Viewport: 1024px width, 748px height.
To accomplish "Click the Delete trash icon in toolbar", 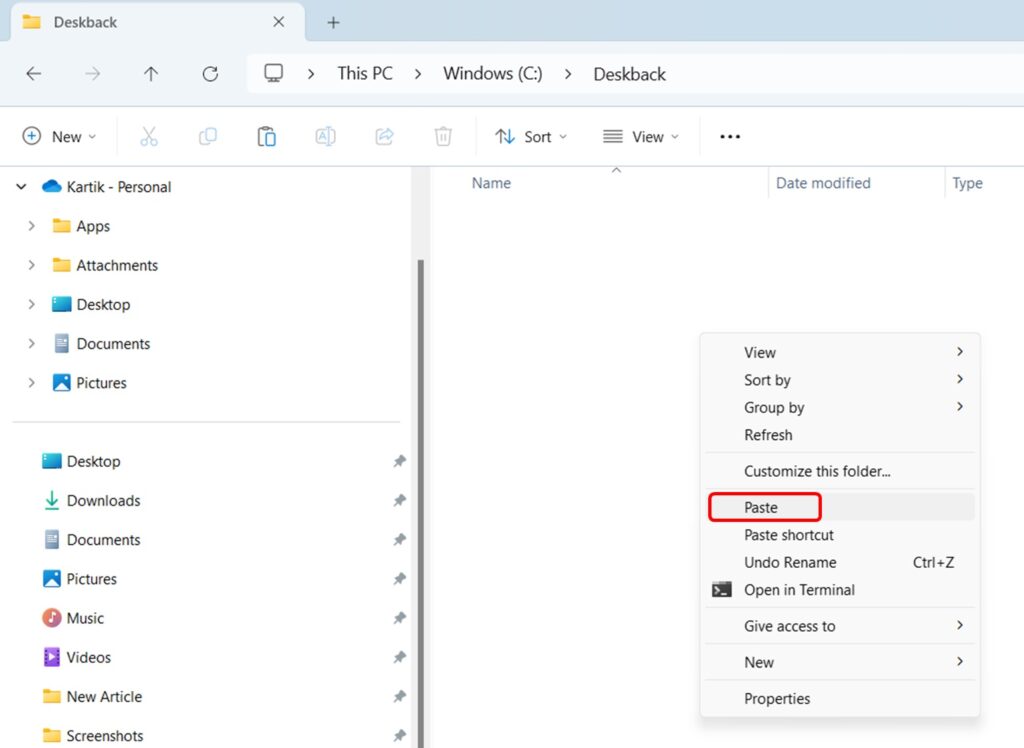I will point(443,137).
